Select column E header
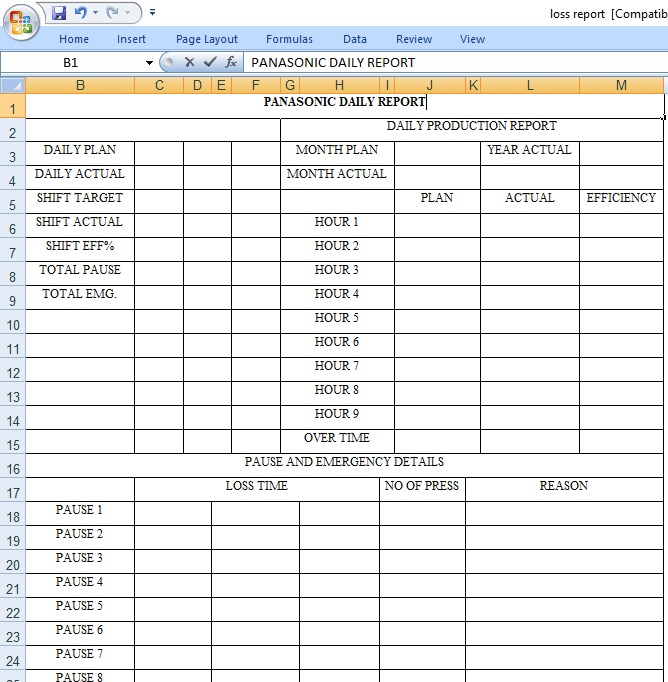Screen dimensions: 668x682 coord(221,85)
